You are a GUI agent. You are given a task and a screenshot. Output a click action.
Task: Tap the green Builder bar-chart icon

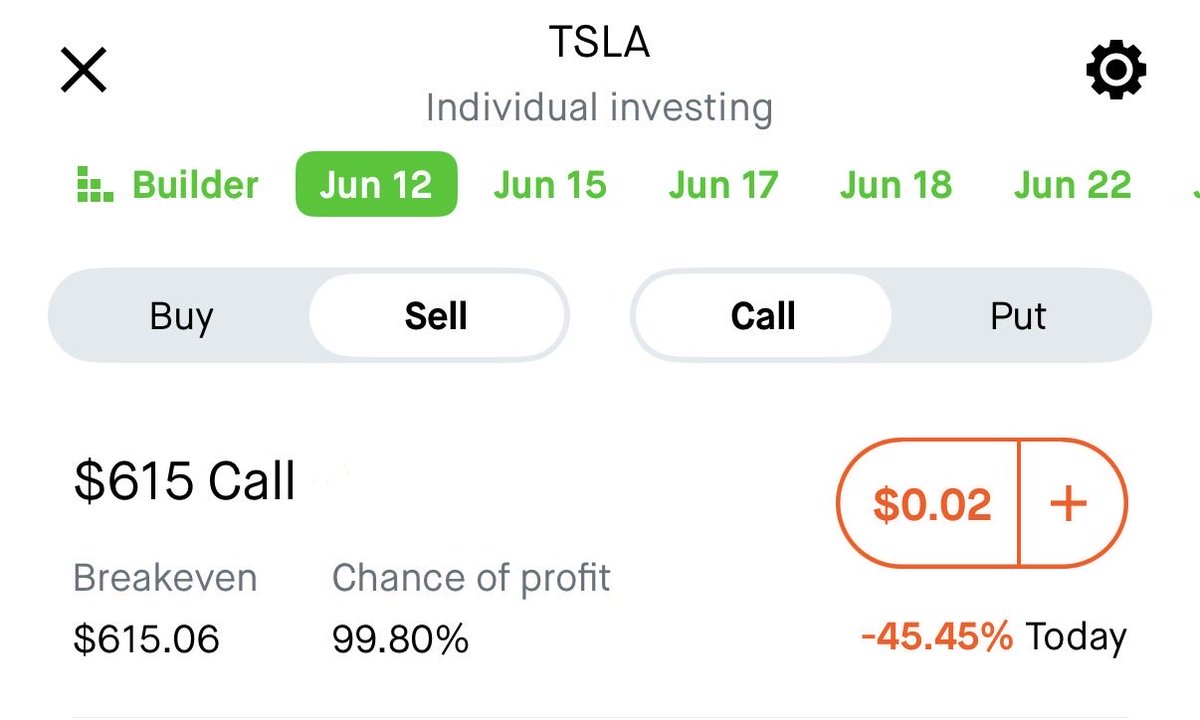95,185
